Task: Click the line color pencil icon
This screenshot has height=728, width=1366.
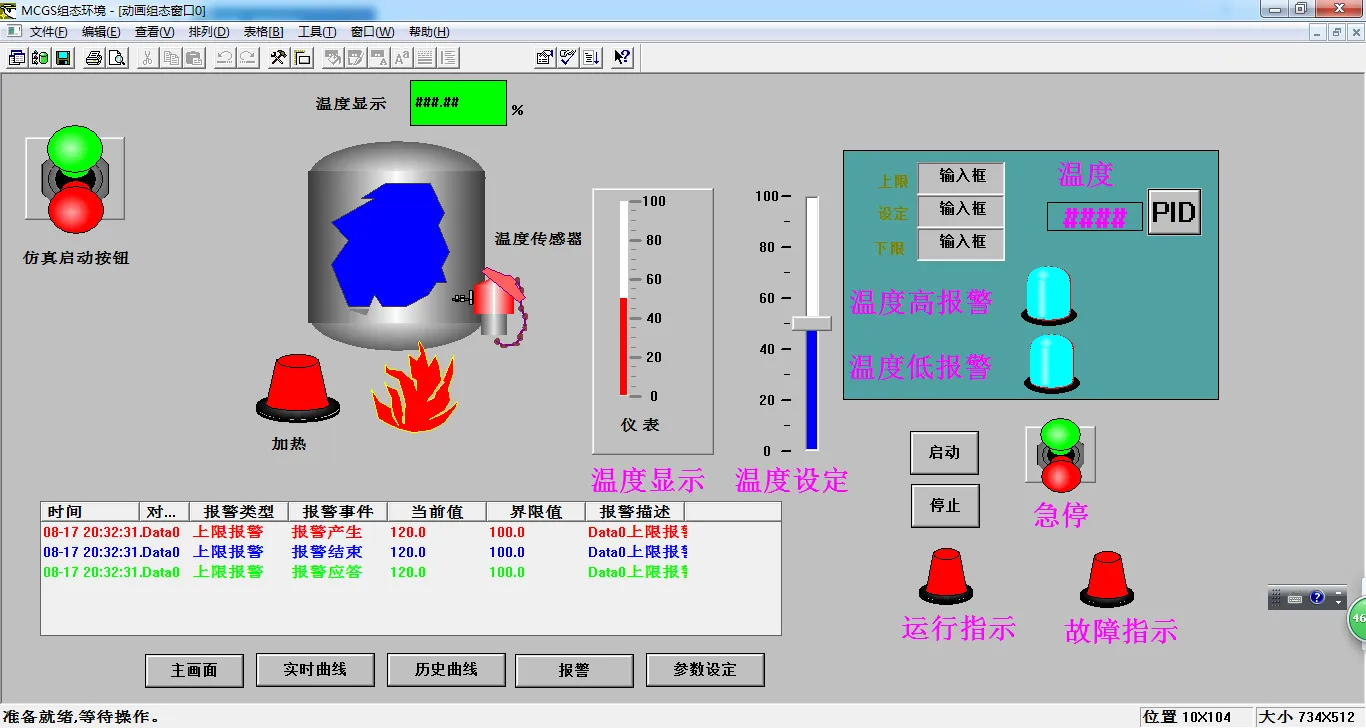Action: coord(356,57)
